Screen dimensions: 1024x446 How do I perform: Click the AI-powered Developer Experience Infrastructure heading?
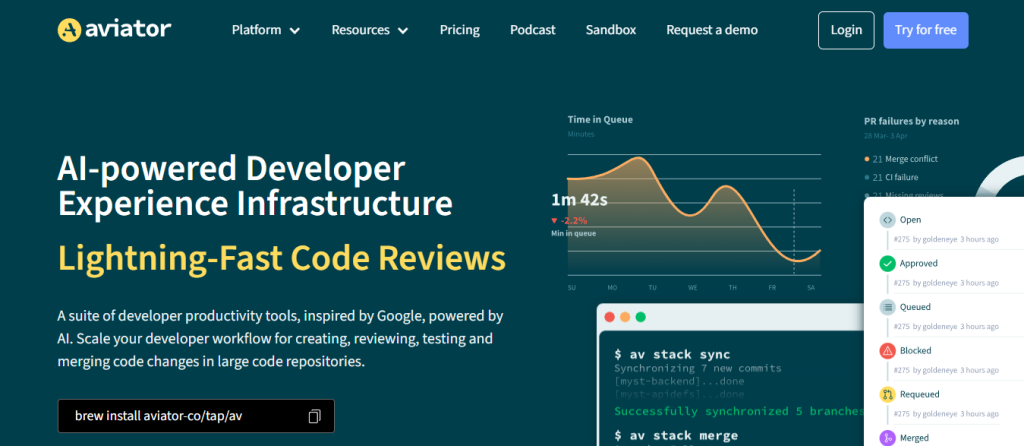pyautogui.click(x=255, y=186)
